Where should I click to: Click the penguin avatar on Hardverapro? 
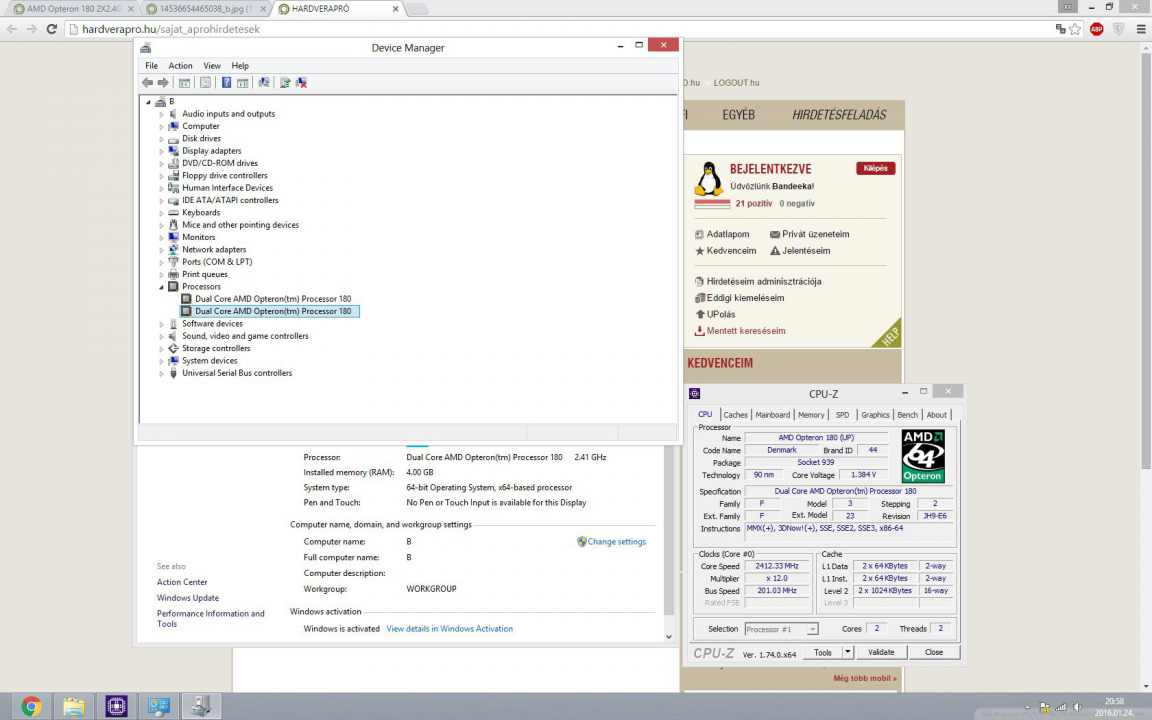click(x=708, y=179)
